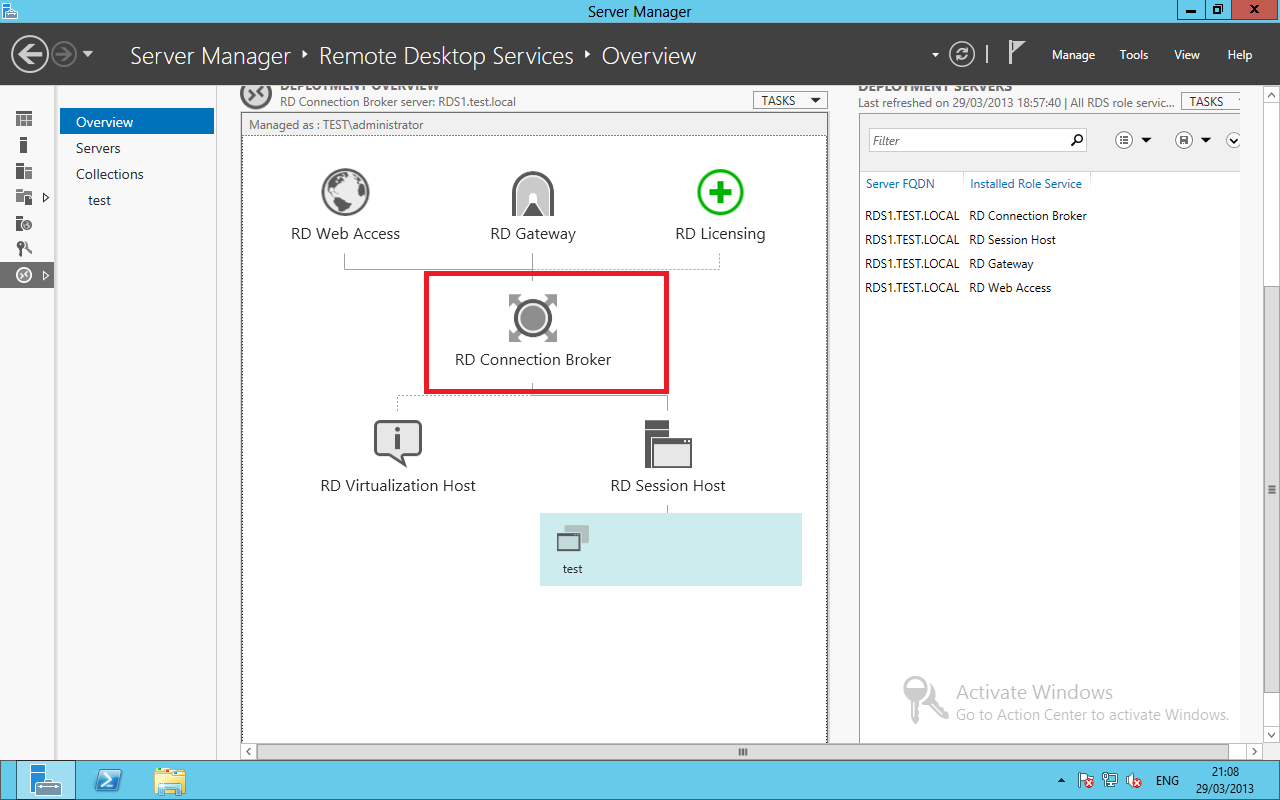Open the Local Server sidebar icon
The height and width of the screenshot is (800, 1280).
click(24, 145)
